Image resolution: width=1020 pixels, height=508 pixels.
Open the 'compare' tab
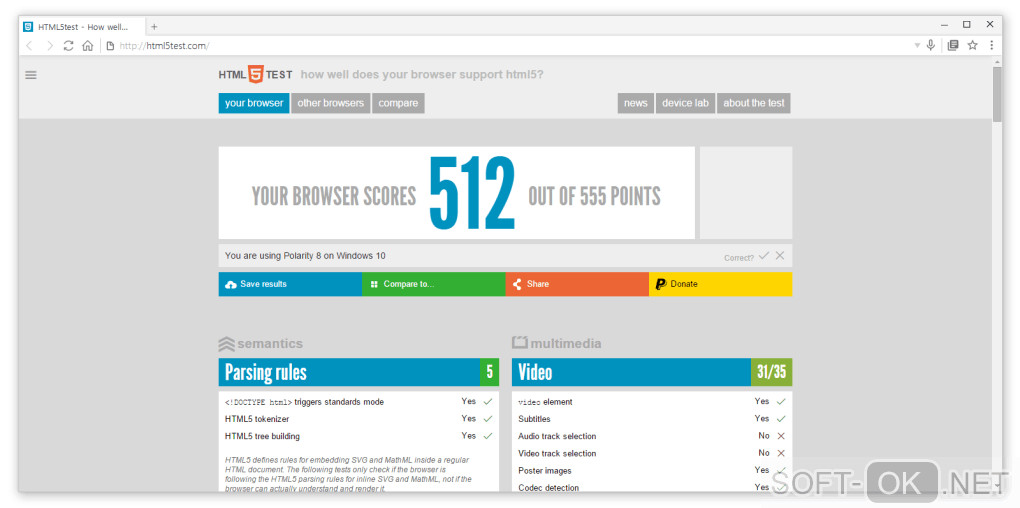point(398,103)
